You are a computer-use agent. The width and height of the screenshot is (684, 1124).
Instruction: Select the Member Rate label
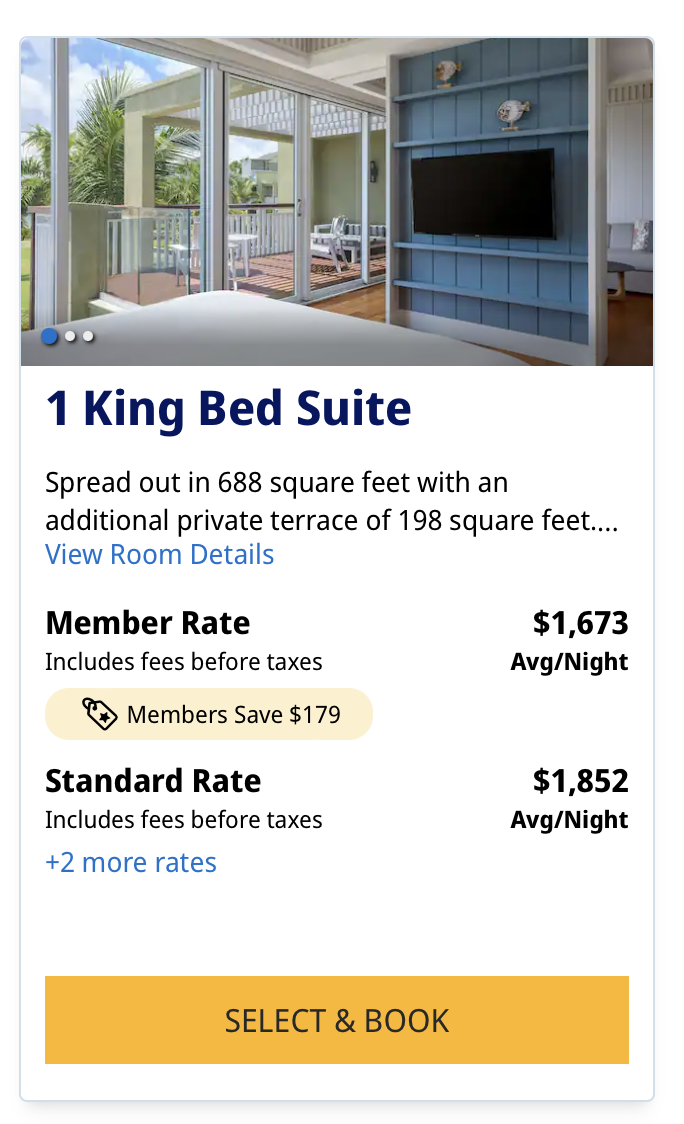[x=148, y=623]
